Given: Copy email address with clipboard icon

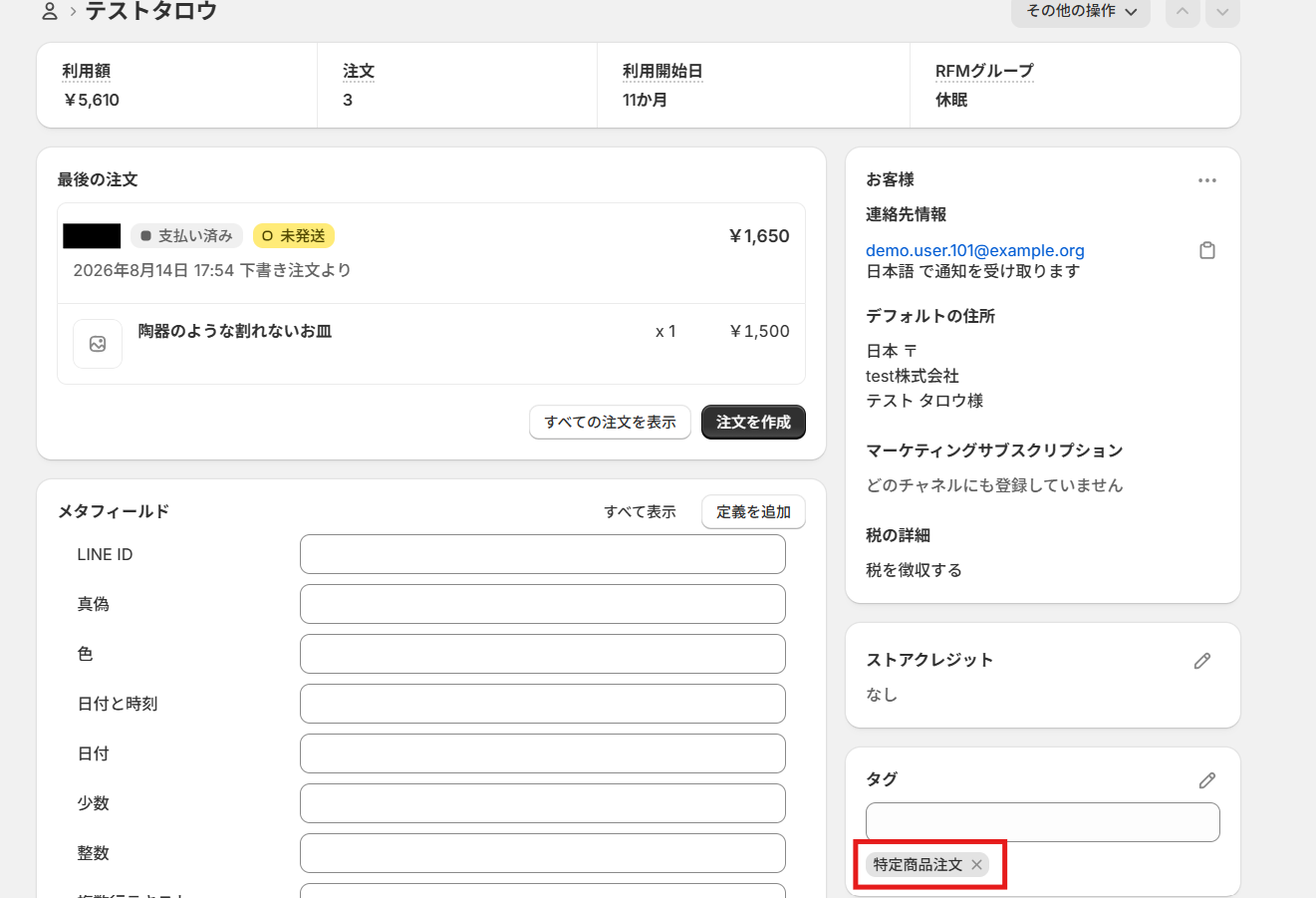Looking at the screenshot, I should (1207, 250).
